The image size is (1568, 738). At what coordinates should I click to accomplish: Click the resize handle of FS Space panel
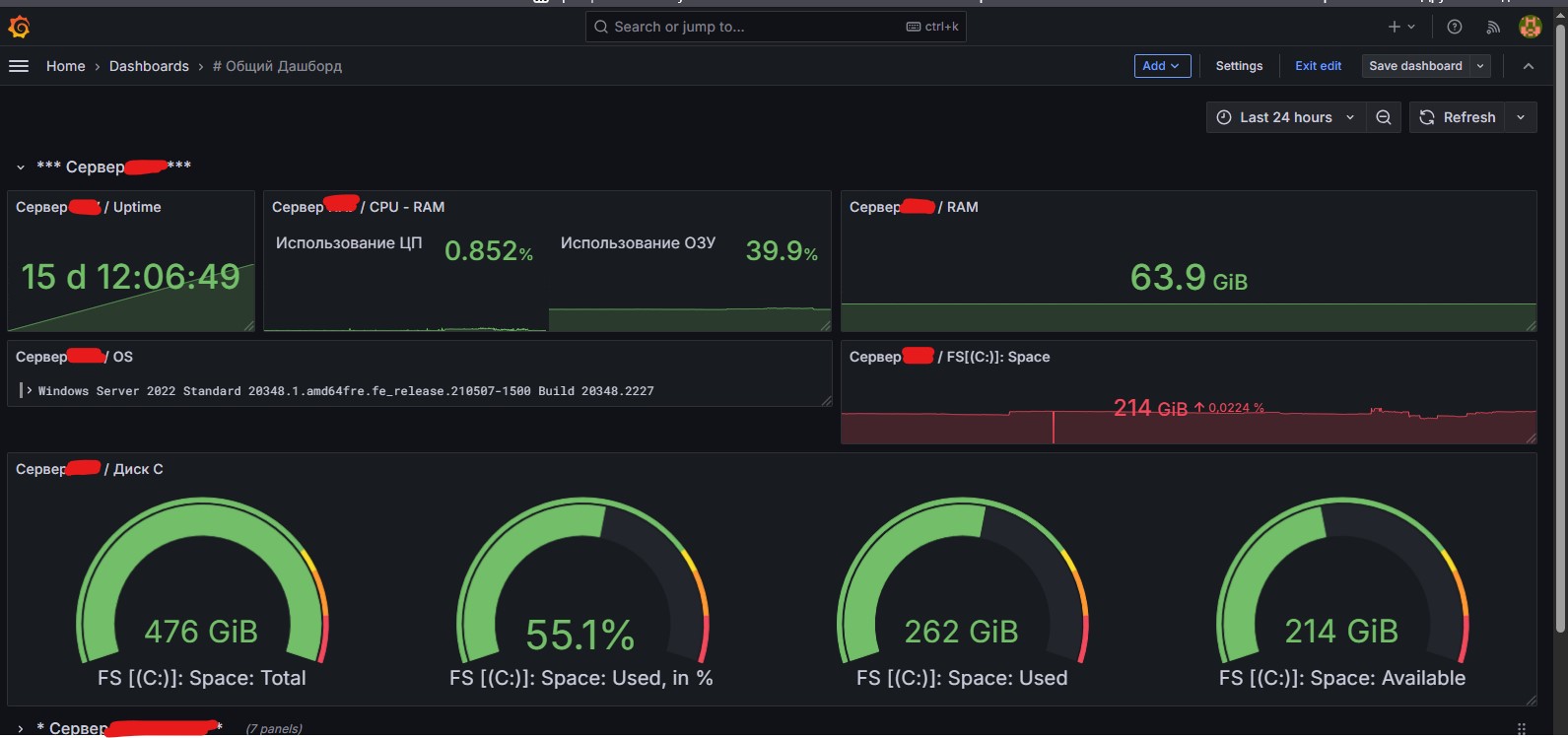coord(1531,437)
